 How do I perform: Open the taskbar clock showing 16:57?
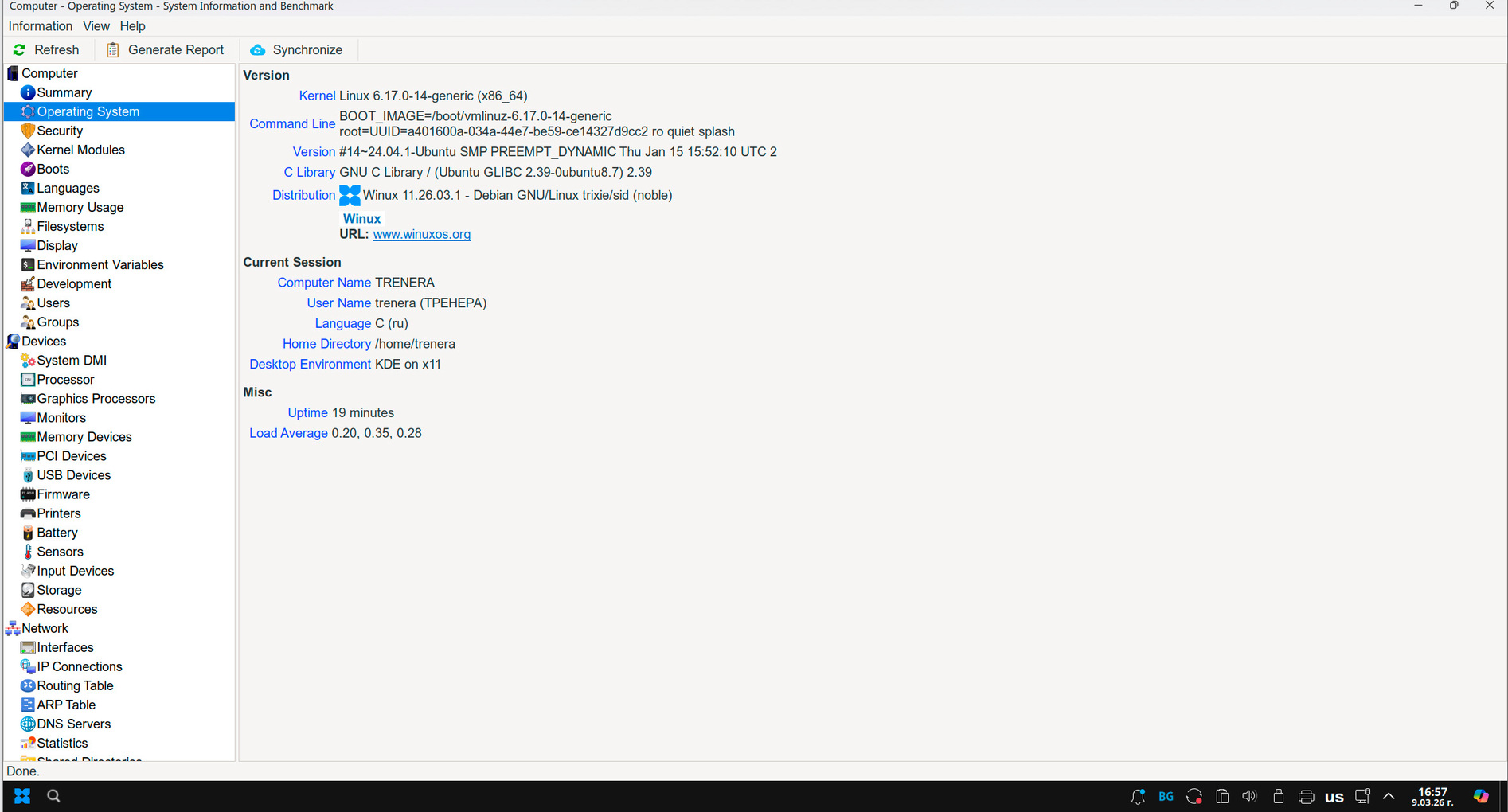[1432, 796]
